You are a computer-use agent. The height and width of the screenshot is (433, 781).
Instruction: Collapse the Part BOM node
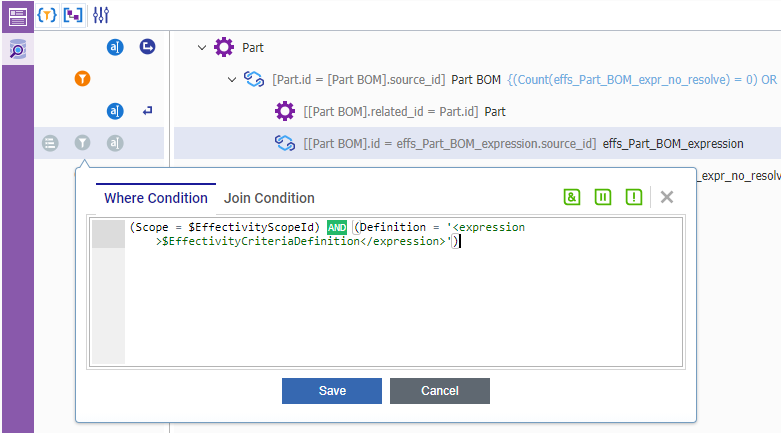point(232,80)
